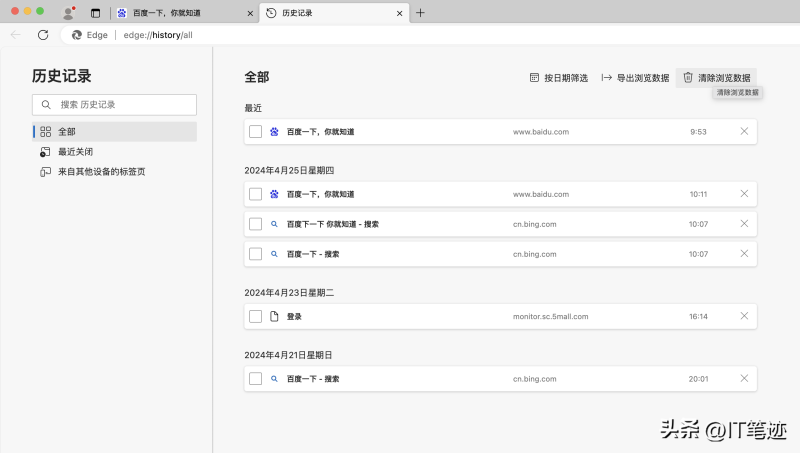Open 最近关闭 in the sidebar

tap(115, 152)
